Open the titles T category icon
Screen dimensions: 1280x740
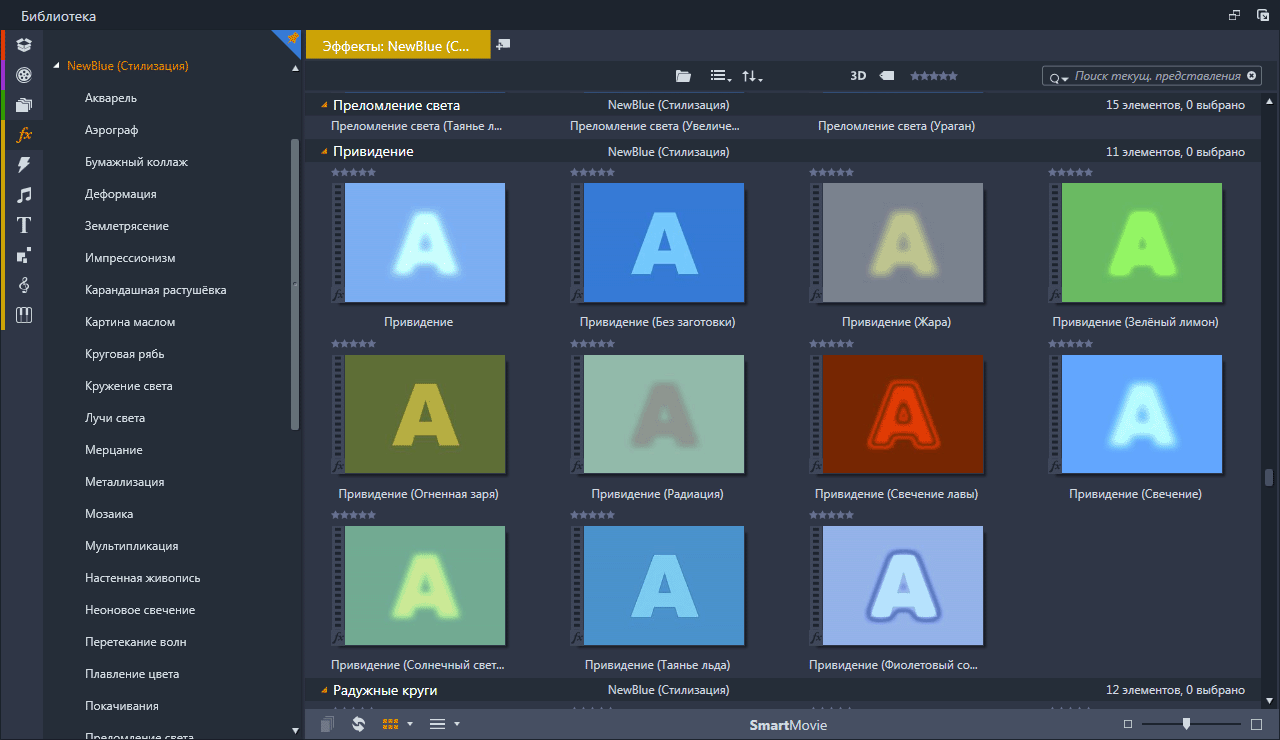(24, 225)
